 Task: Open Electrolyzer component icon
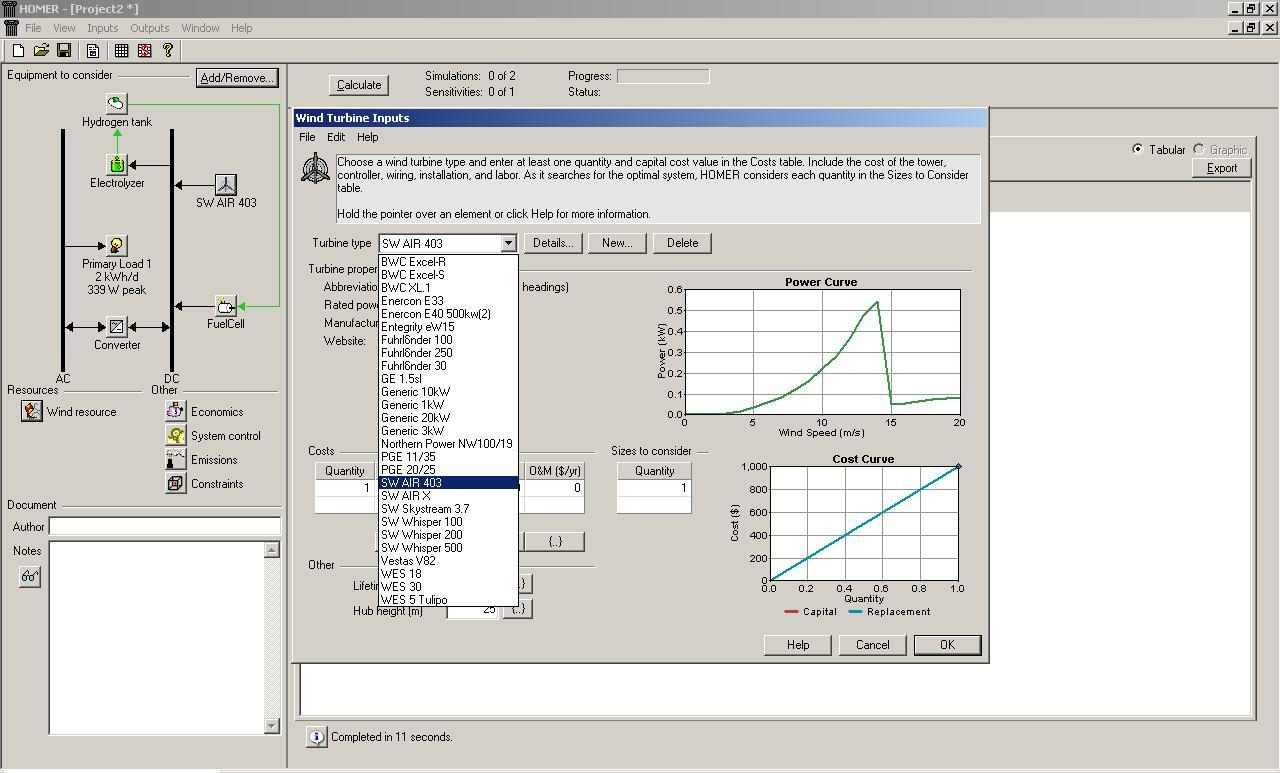point(117,165)
